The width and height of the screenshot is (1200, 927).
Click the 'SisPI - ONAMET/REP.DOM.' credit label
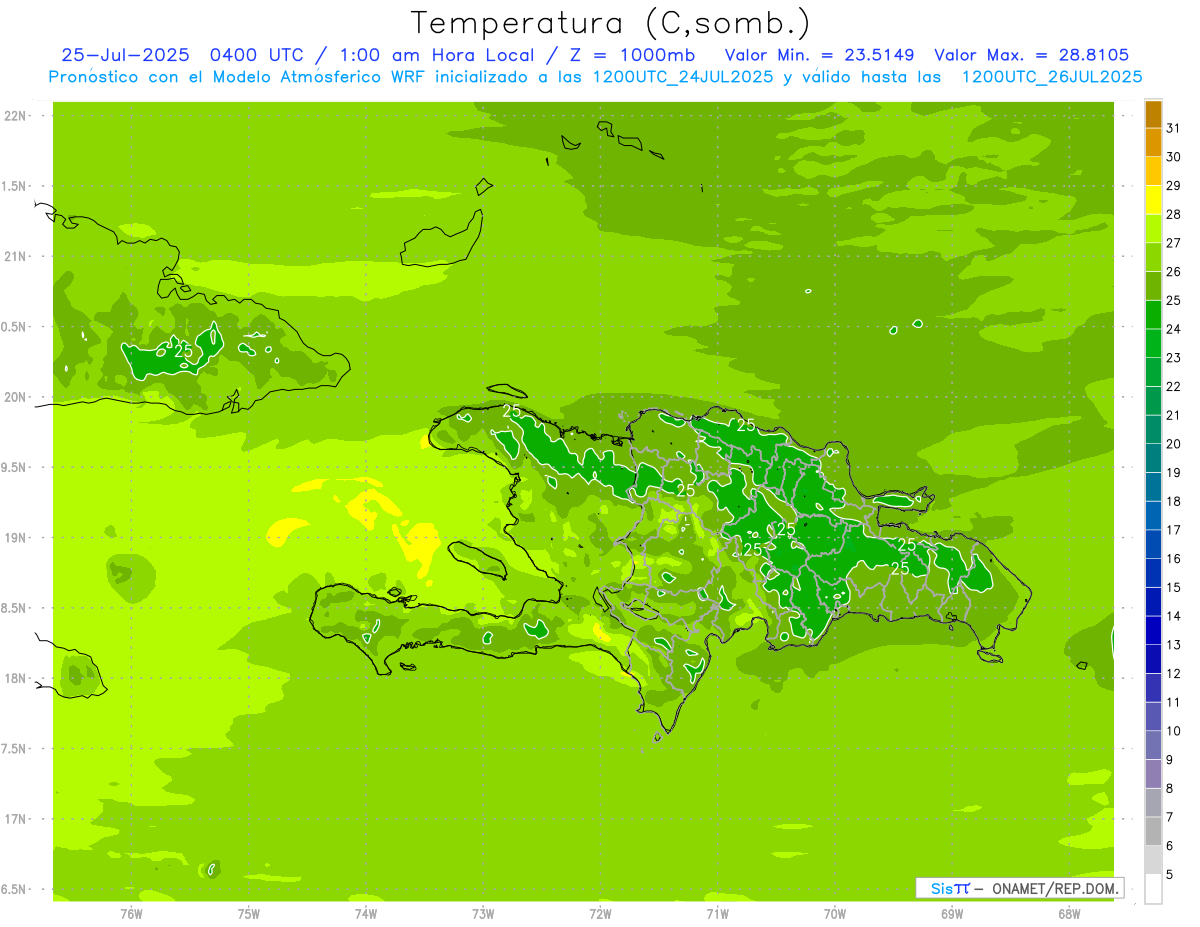click(1019, 888)
